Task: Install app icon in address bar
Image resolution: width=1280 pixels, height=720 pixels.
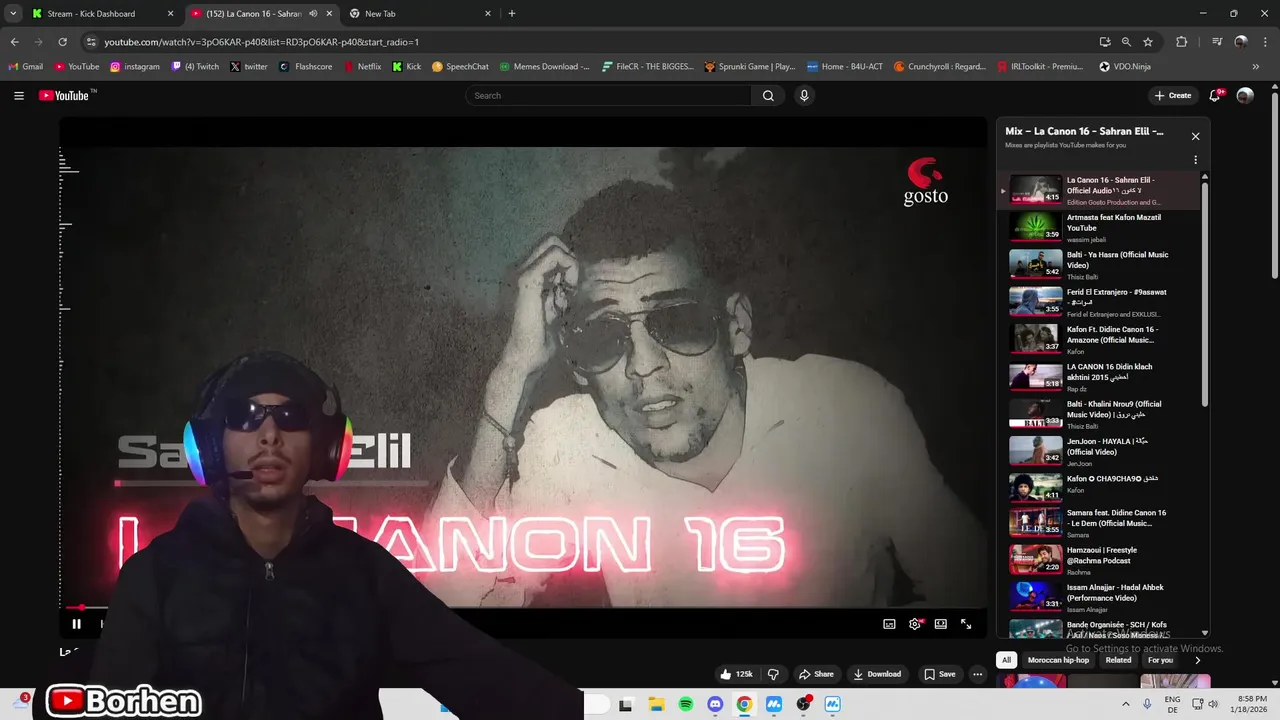Action: (x=1104, y=42)
